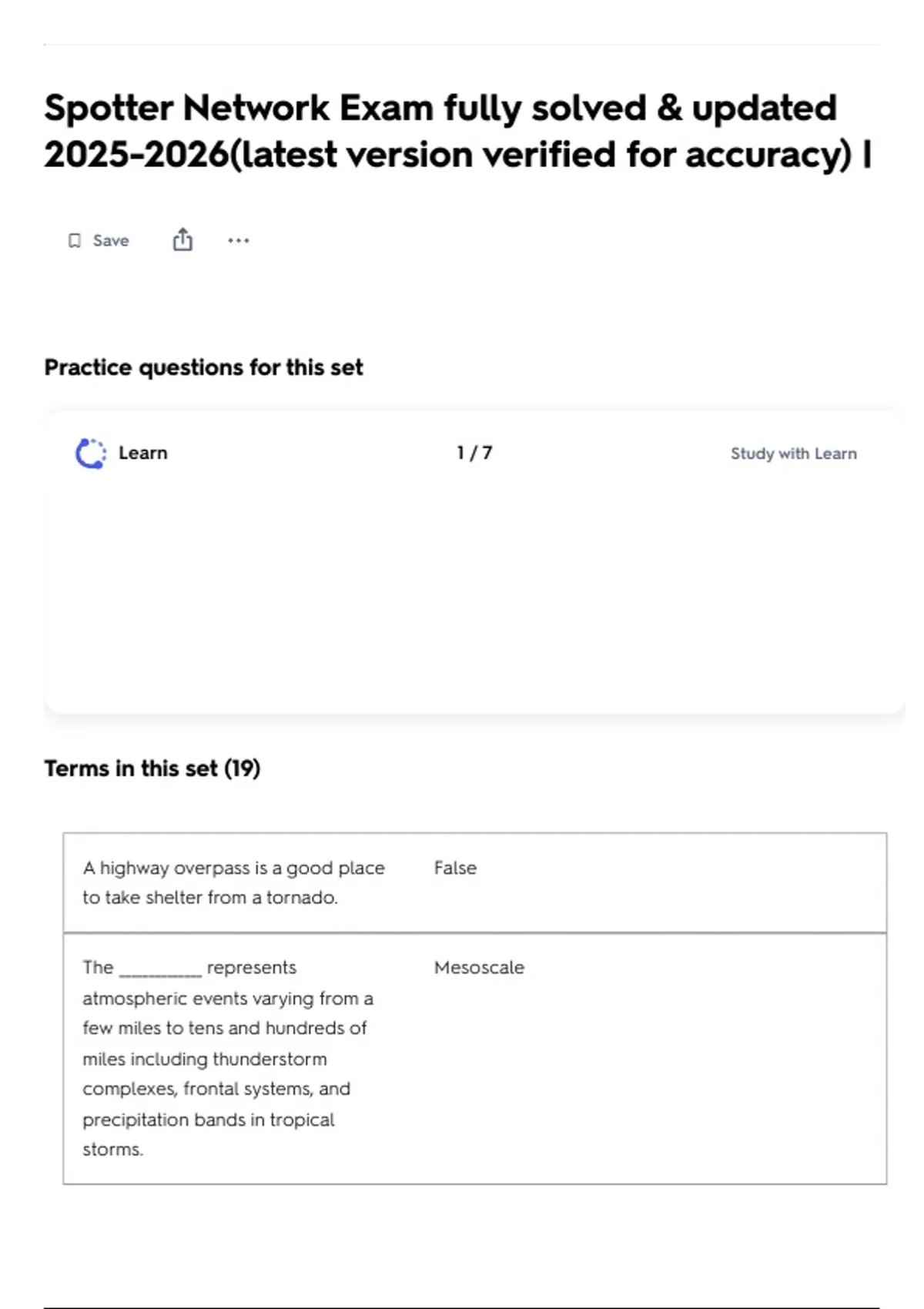Click the circular Learn mode icon
924x1309 pixels.
91,454
